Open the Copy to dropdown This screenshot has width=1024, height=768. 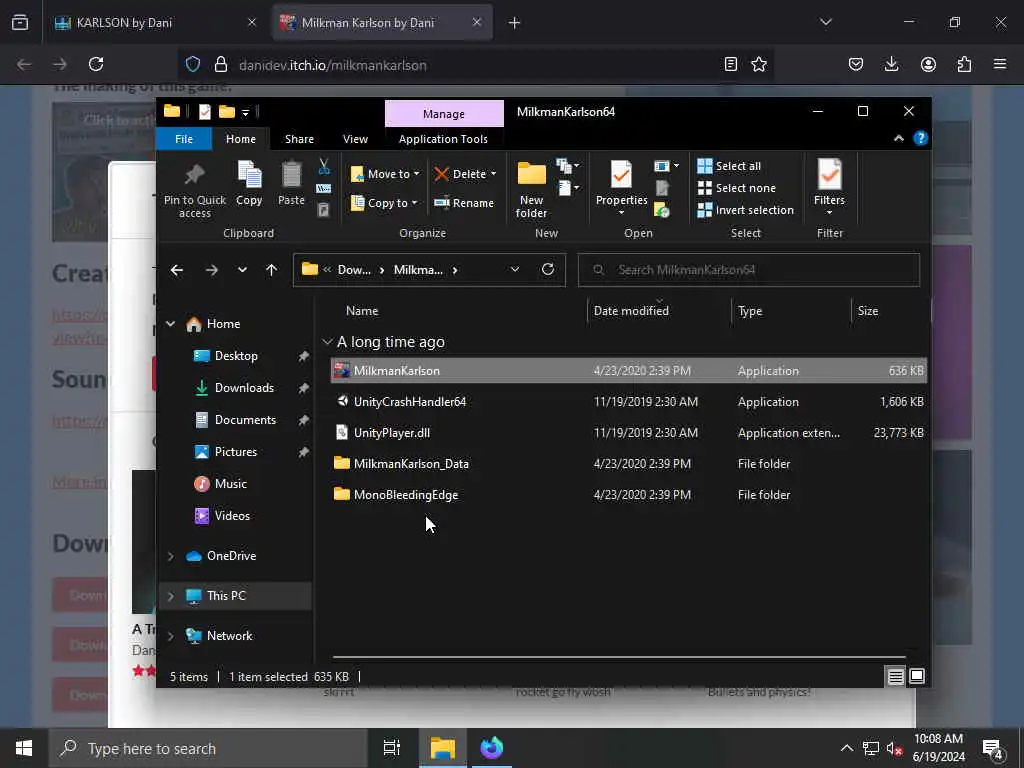384,203
